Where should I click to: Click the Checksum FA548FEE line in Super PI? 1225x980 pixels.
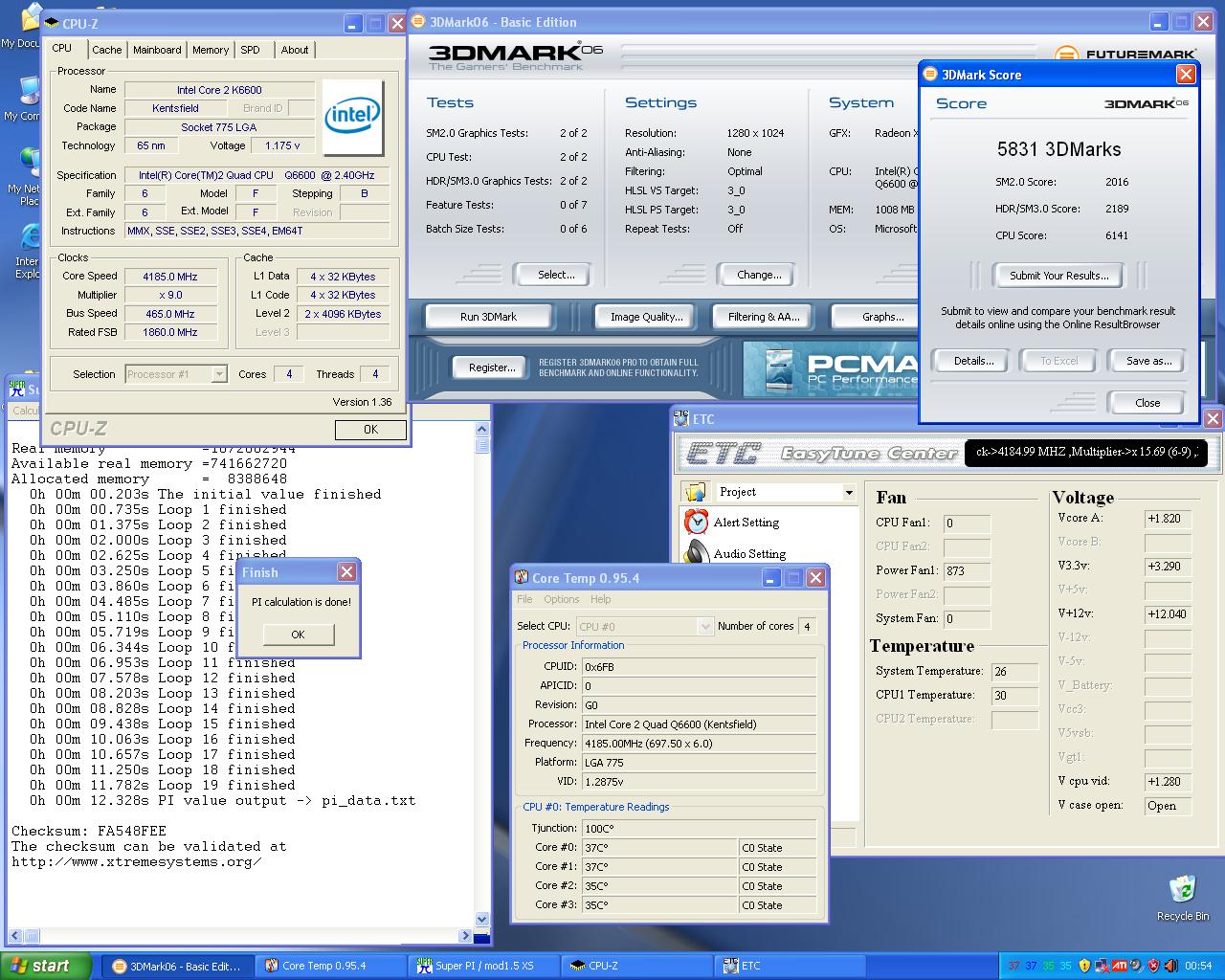pyautogui.click(x=89, y=832)
